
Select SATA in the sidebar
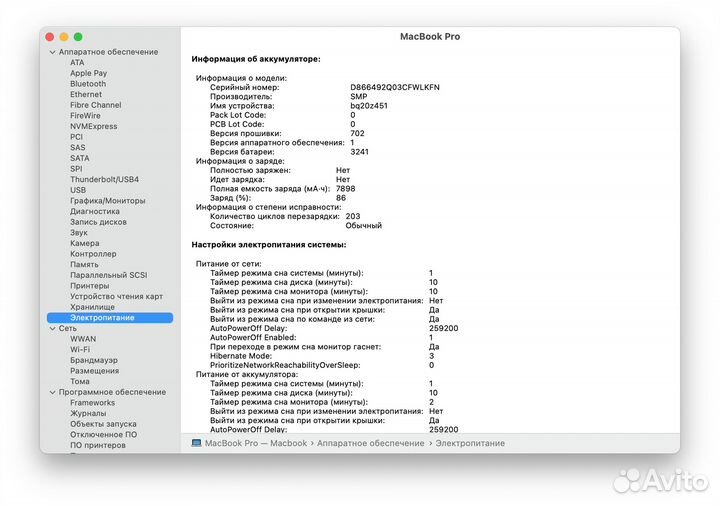click(79, 158)
